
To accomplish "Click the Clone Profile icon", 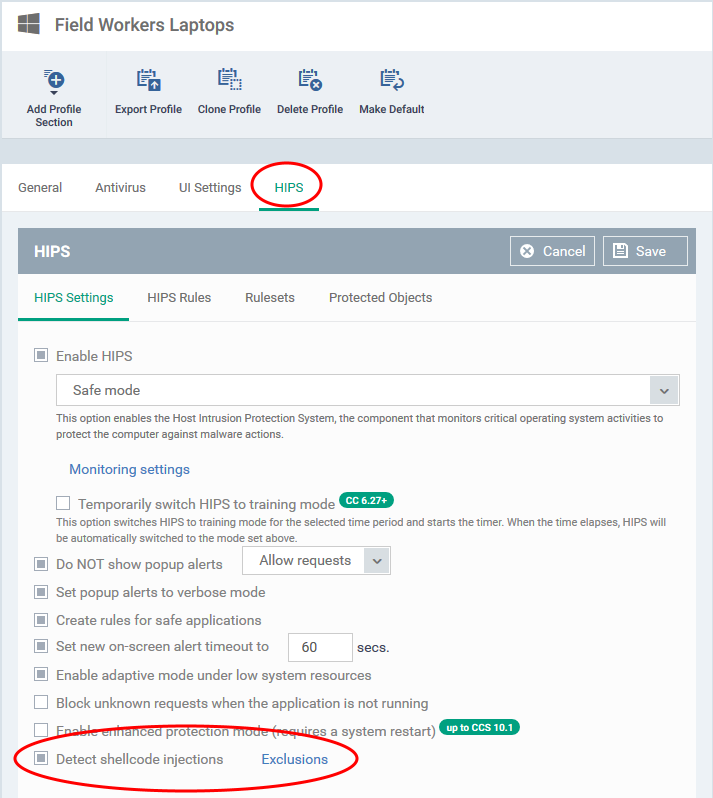I will click(x=229, y=81).
